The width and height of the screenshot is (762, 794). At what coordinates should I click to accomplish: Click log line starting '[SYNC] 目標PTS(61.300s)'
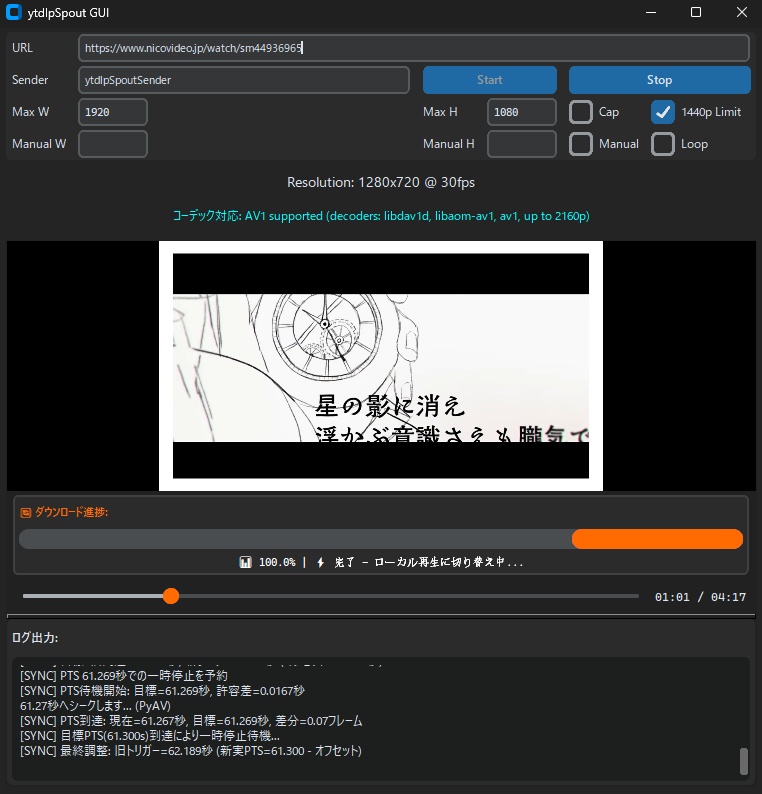pyautogui.click(x=150, y=736)
